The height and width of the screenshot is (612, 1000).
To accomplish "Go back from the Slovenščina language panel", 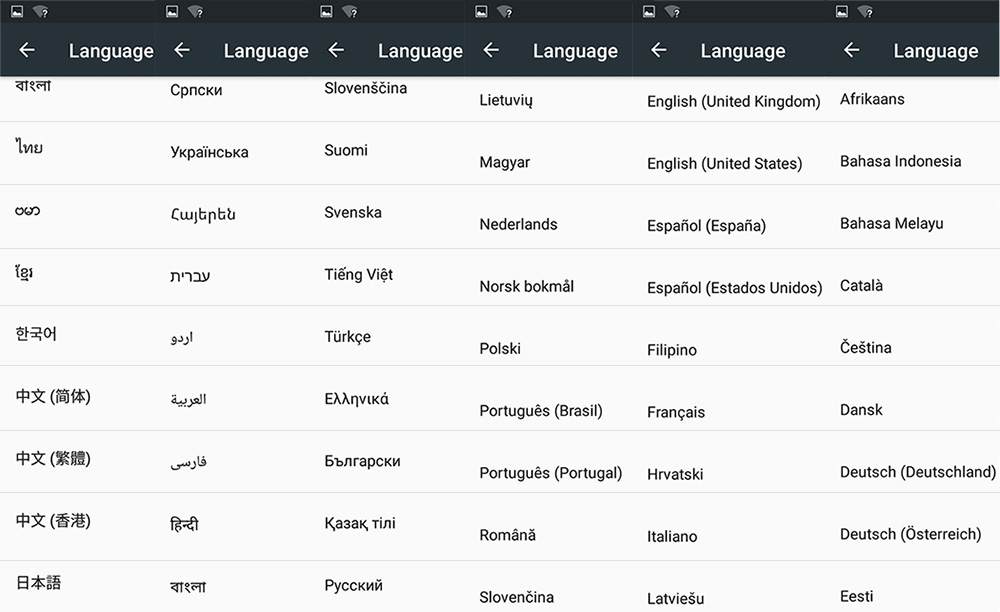I will coord(336,51).
